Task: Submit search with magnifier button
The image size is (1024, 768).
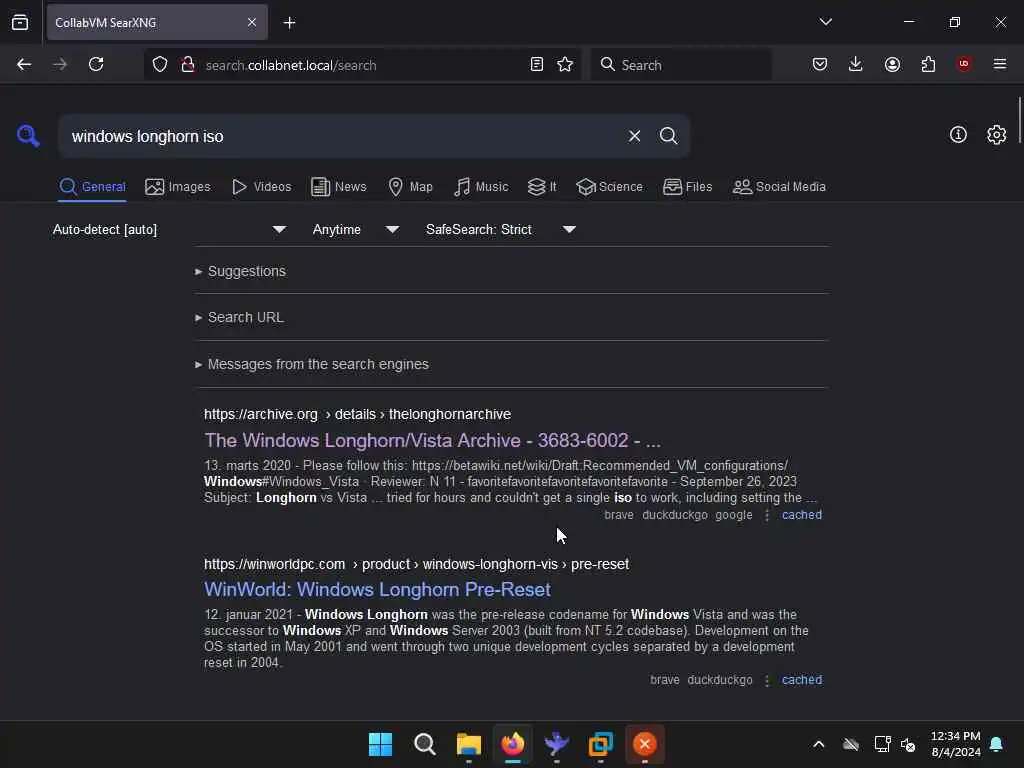Action: 668,136
